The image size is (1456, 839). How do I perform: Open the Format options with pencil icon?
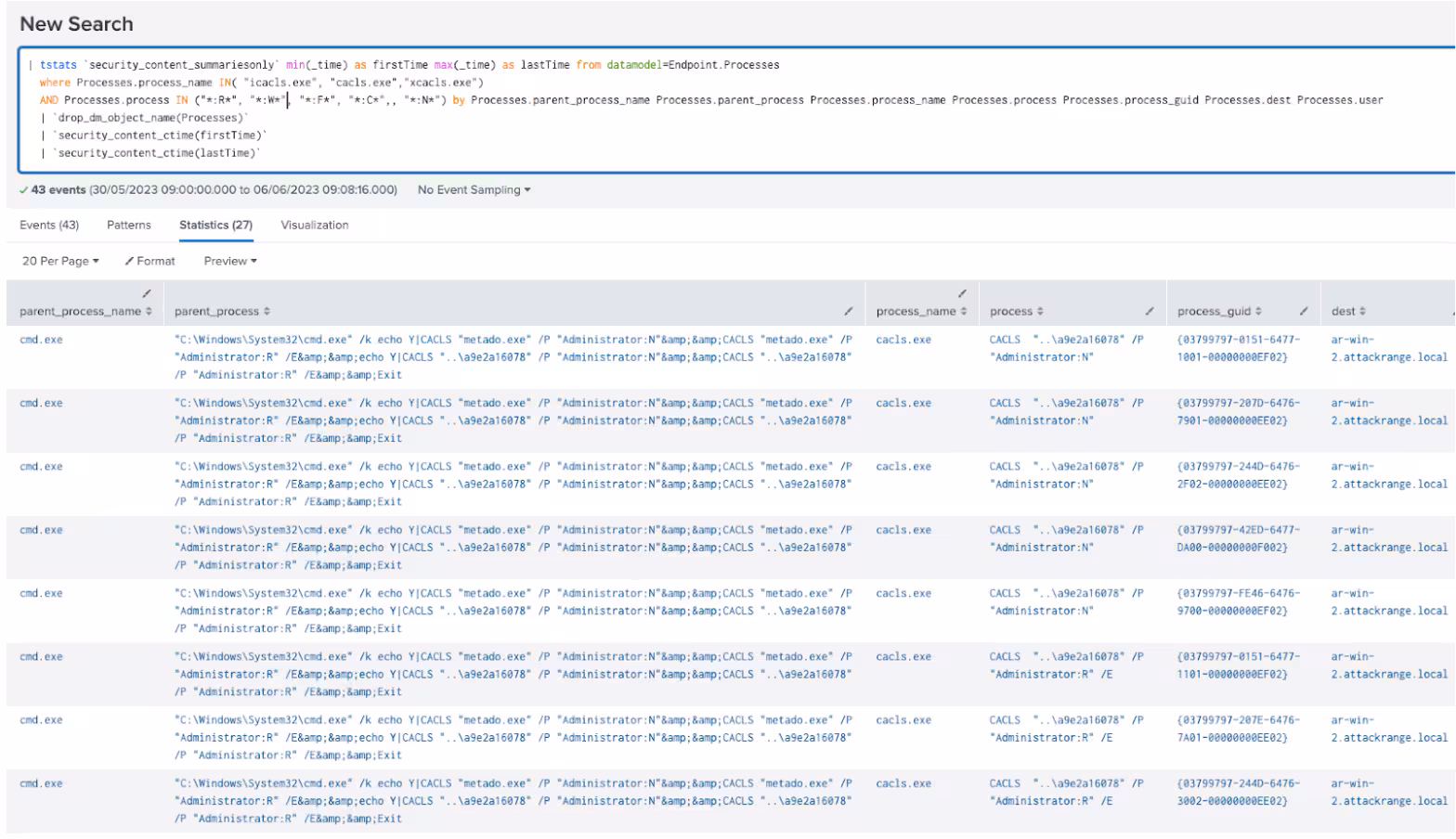click(x=149, y=262)
